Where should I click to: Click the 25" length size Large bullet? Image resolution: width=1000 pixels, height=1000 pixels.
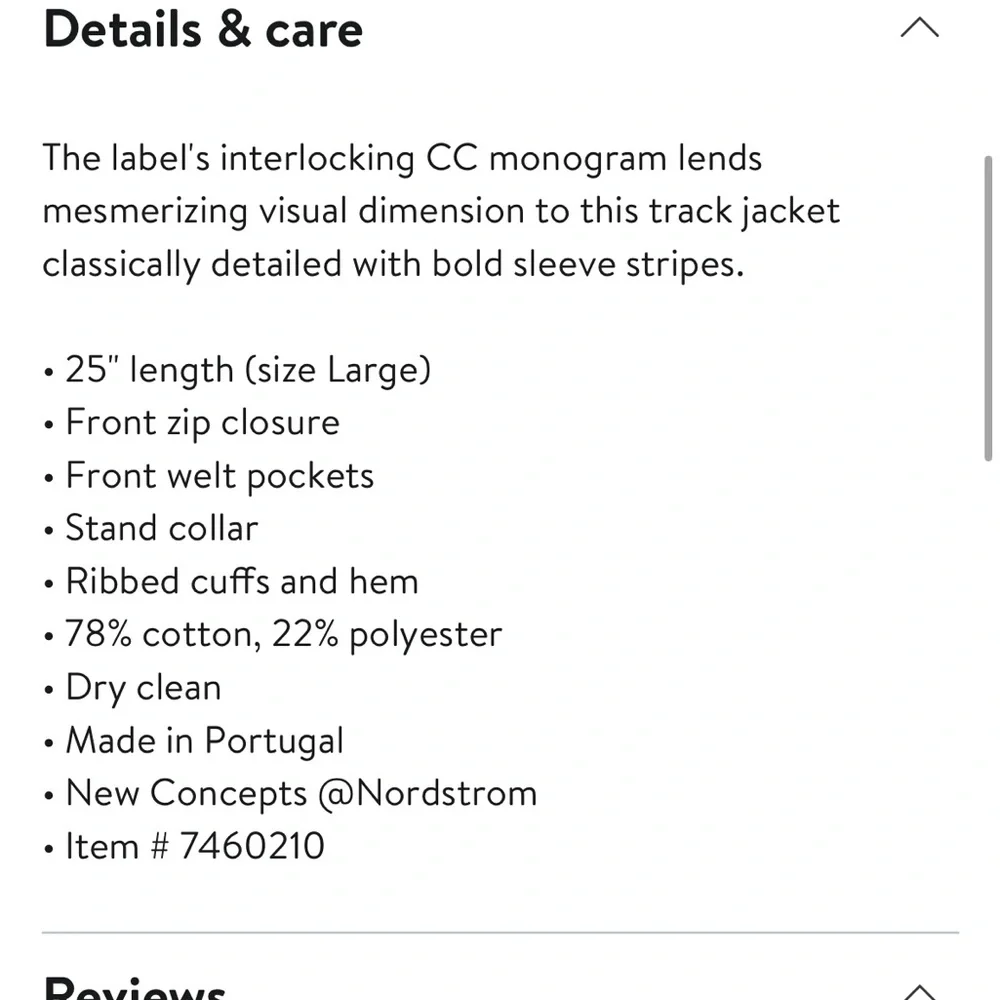[249, 370]
